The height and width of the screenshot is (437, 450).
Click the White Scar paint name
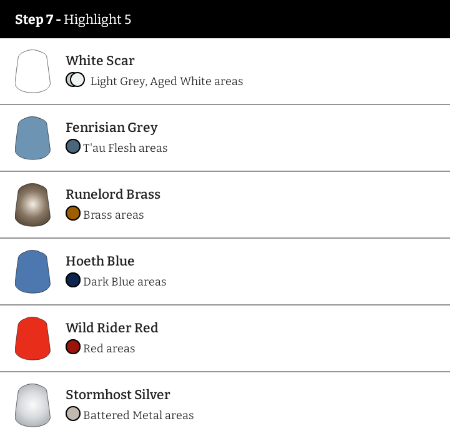(100, 61)
